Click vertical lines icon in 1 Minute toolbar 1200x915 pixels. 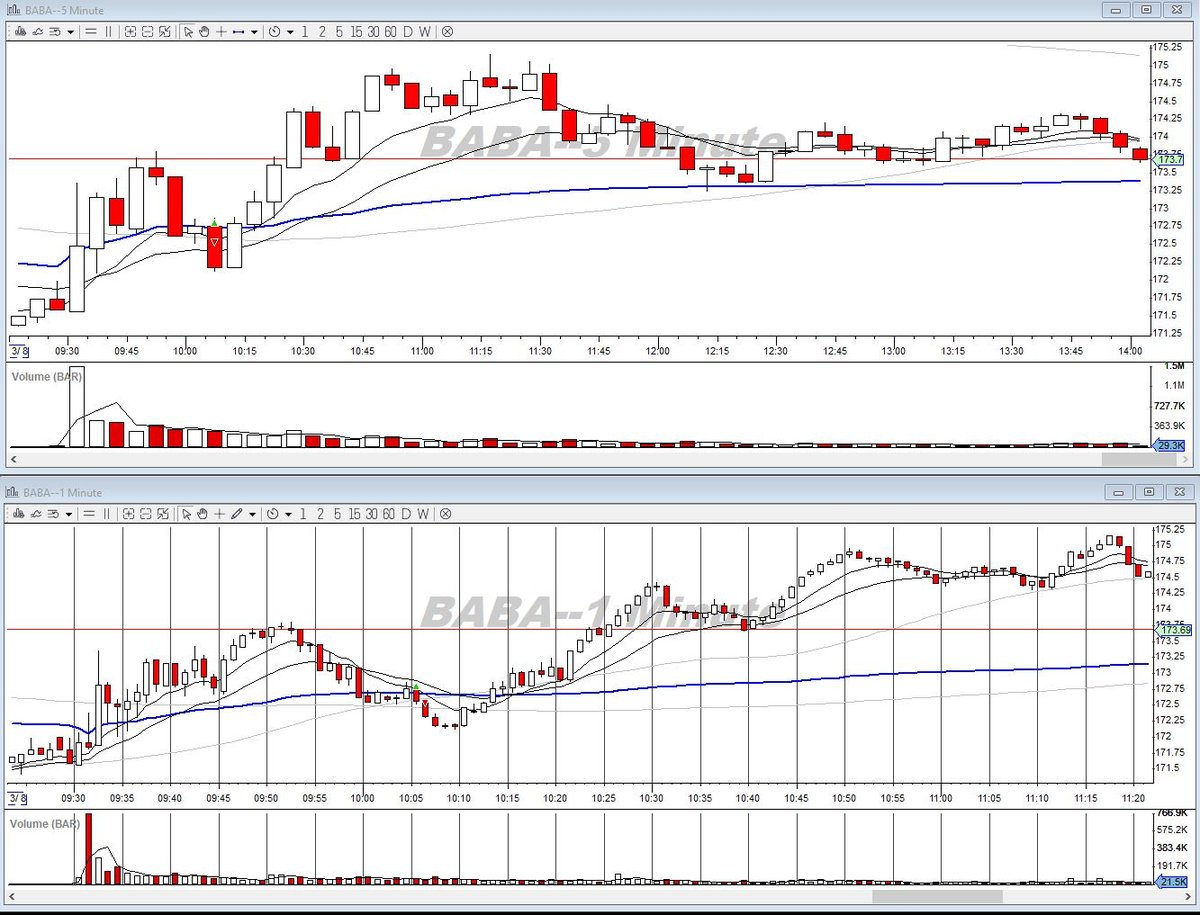coord(107,514)
